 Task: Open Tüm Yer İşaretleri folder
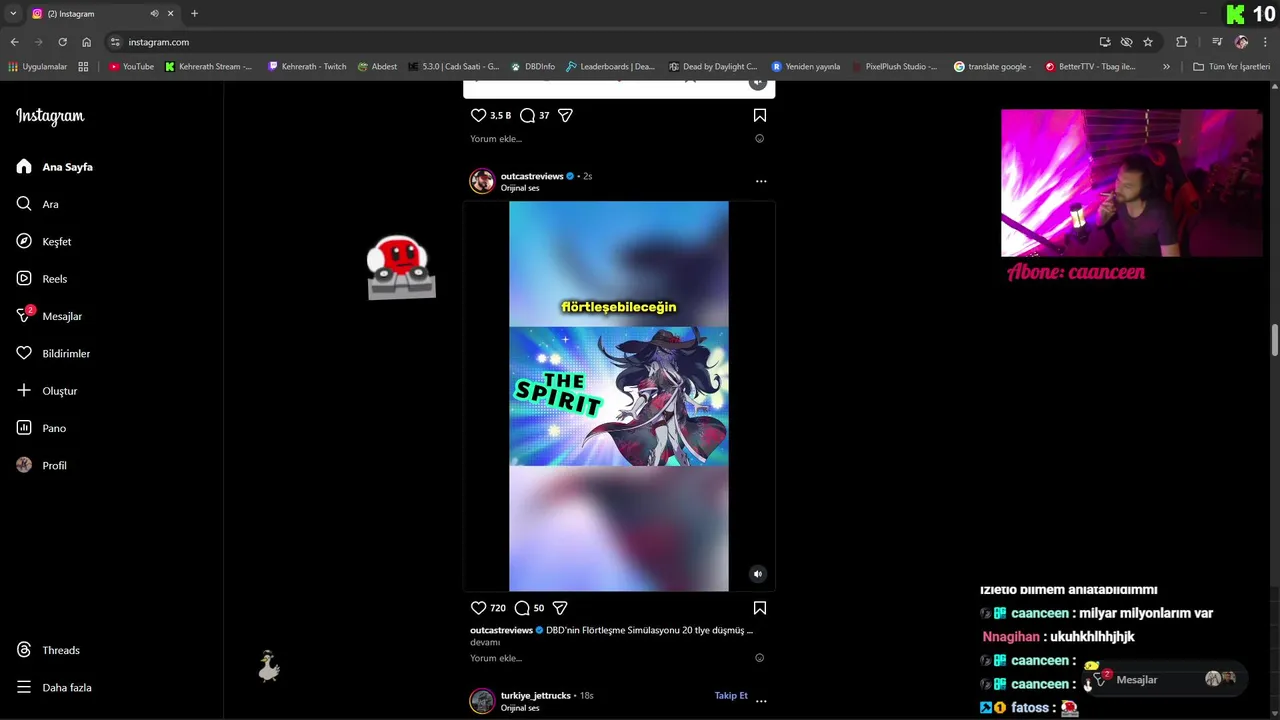[1231, 67]
